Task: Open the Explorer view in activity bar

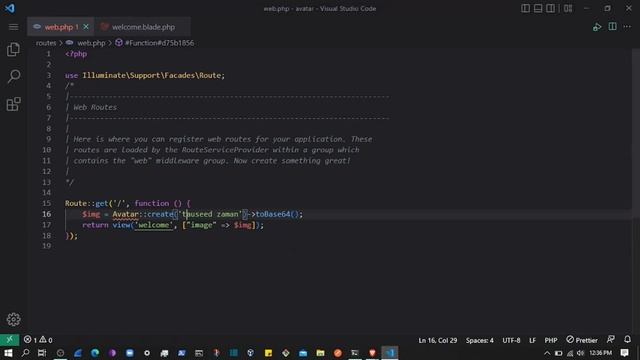Action: pyautogui.click(x=13, y=50)
